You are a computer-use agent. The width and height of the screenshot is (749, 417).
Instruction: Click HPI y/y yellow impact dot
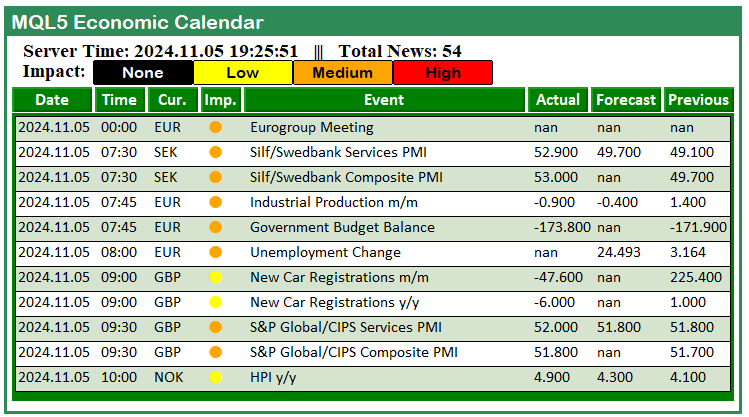tap(215, 378)
